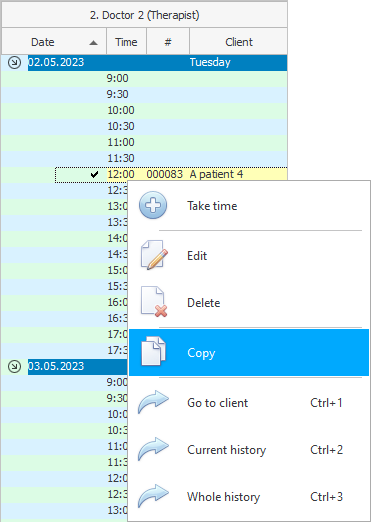
Task: Collapse the 02.05.2023 date group
Action: (14, 62)
